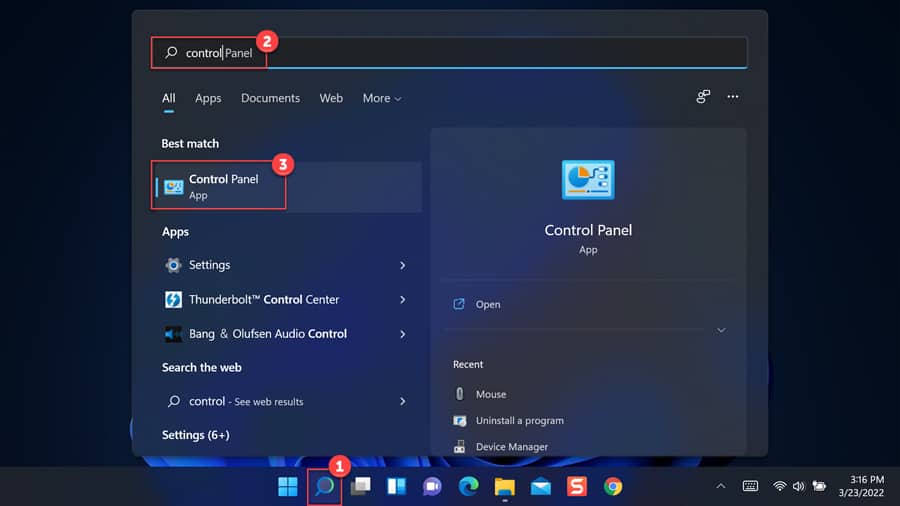Image resolution: width=900 pixels, height=506 pixels.
Task: Switch to the Web filter tab
Action: tap(331, 98)
